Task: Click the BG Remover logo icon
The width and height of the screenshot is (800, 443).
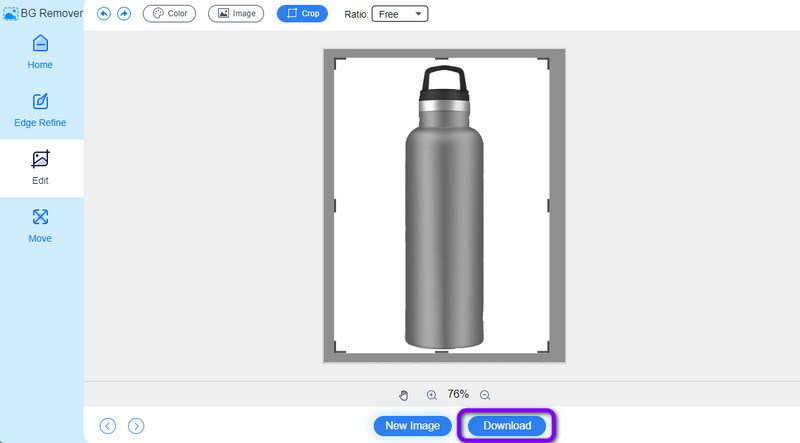Action: (10, 13)
